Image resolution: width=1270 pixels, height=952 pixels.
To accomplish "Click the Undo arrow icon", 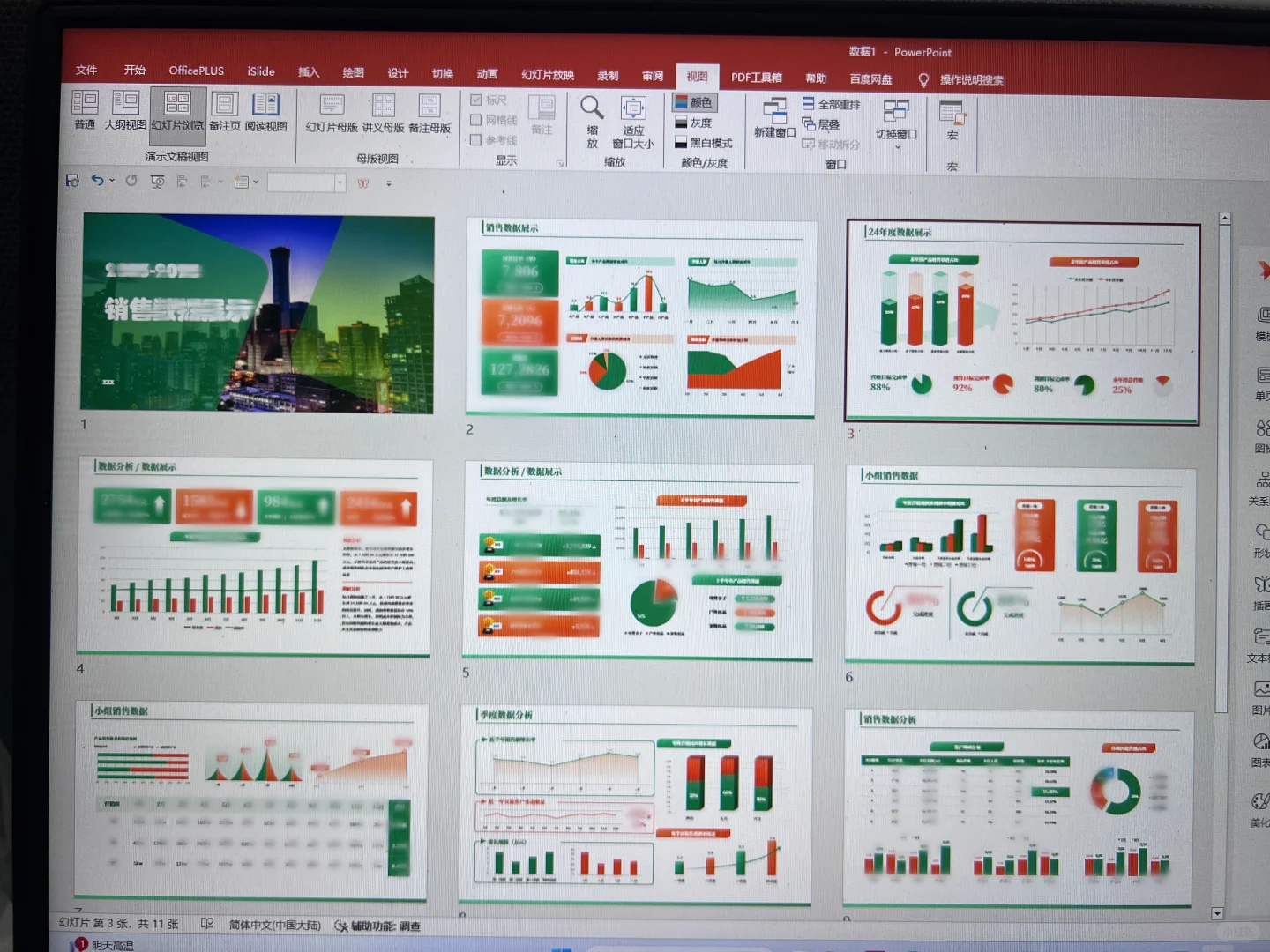I will pyautogui.click(x=97, y=181).
